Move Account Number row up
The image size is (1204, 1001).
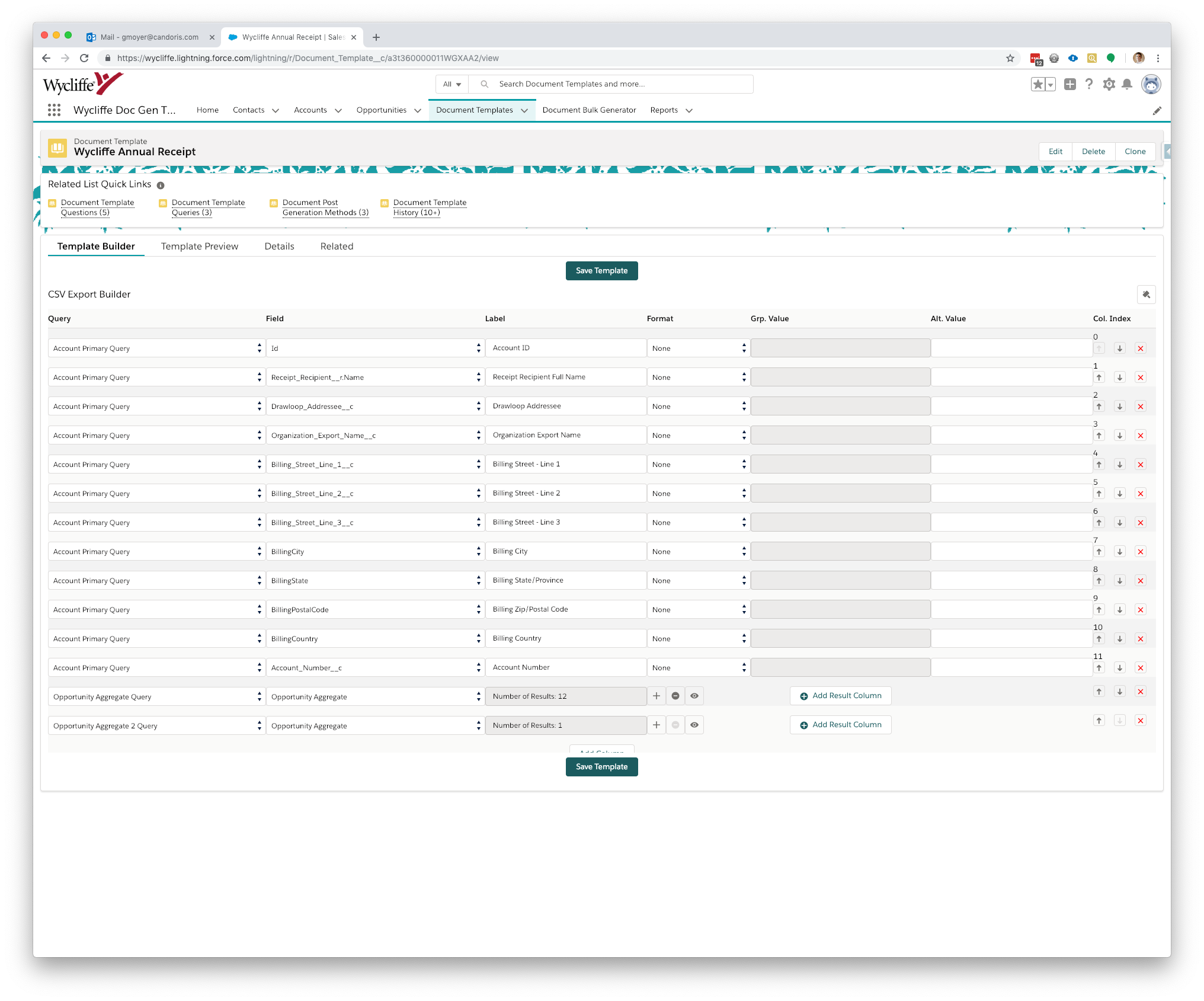pyautogui.click(x=1099, y=668)
